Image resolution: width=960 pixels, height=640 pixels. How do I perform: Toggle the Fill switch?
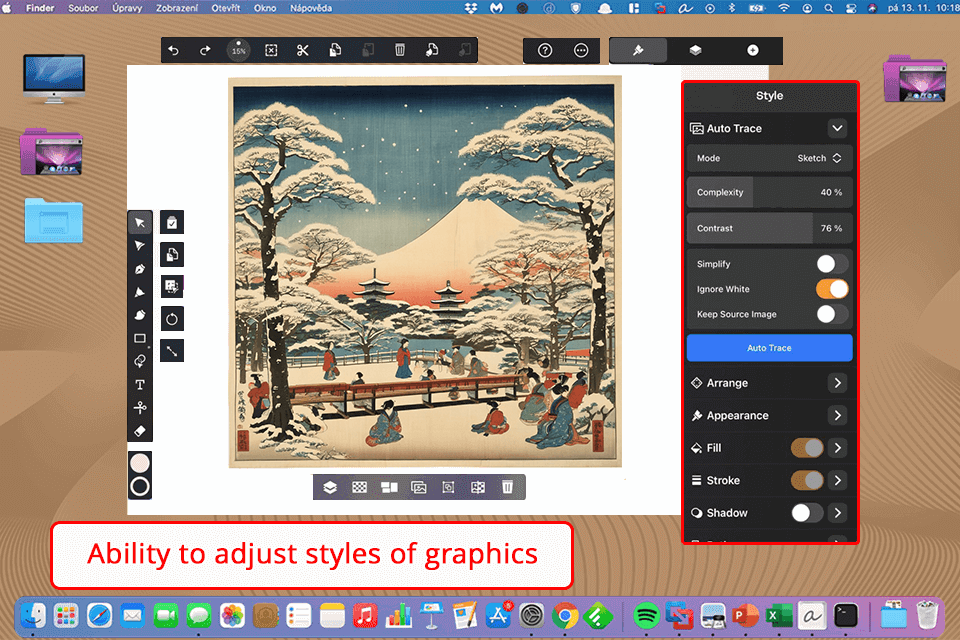click(x=807, y=448)
